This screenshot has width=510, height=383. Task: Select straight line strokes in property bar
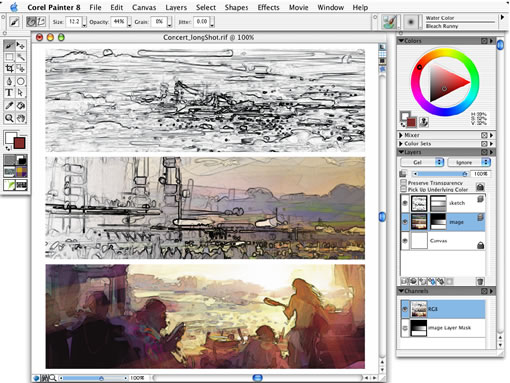pos(41,22)
